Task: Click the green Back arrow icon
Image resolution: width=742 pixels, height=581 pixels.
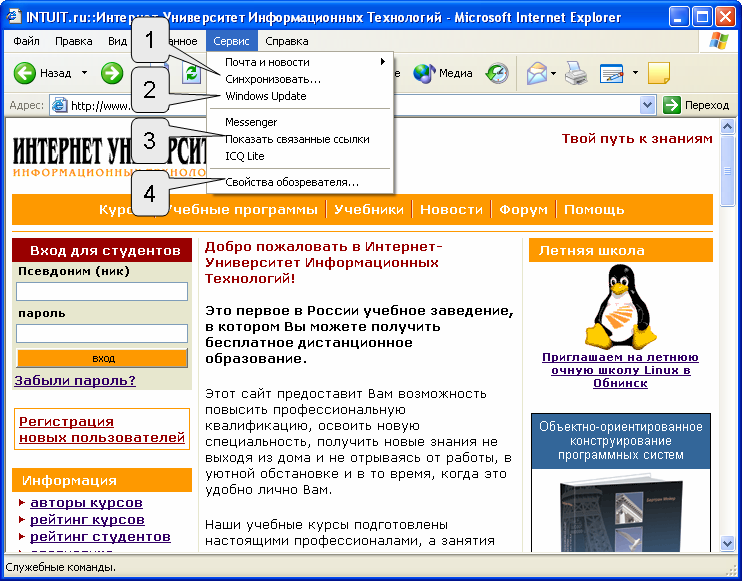Action: tap(25, 73)
